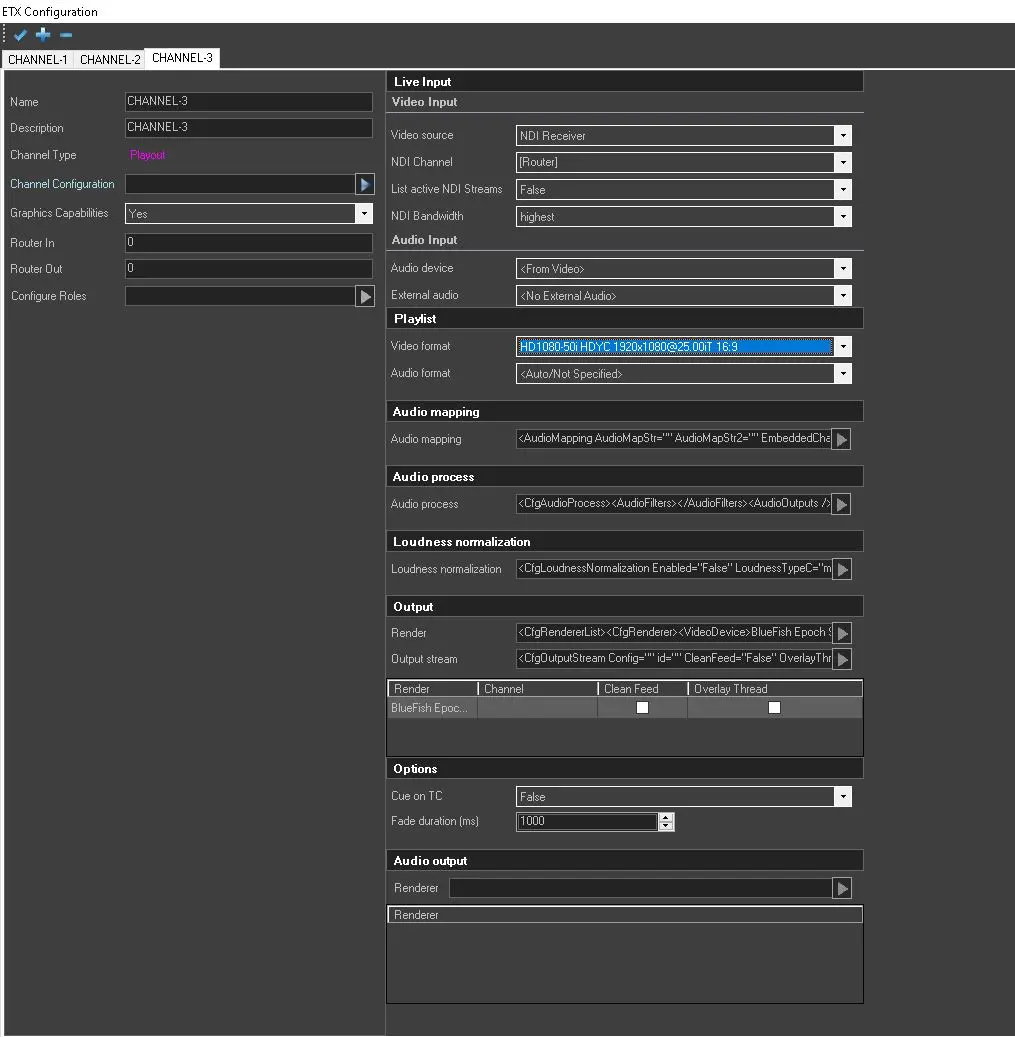
Task: Open the Configure Roles arrow button
Action: 365,297
